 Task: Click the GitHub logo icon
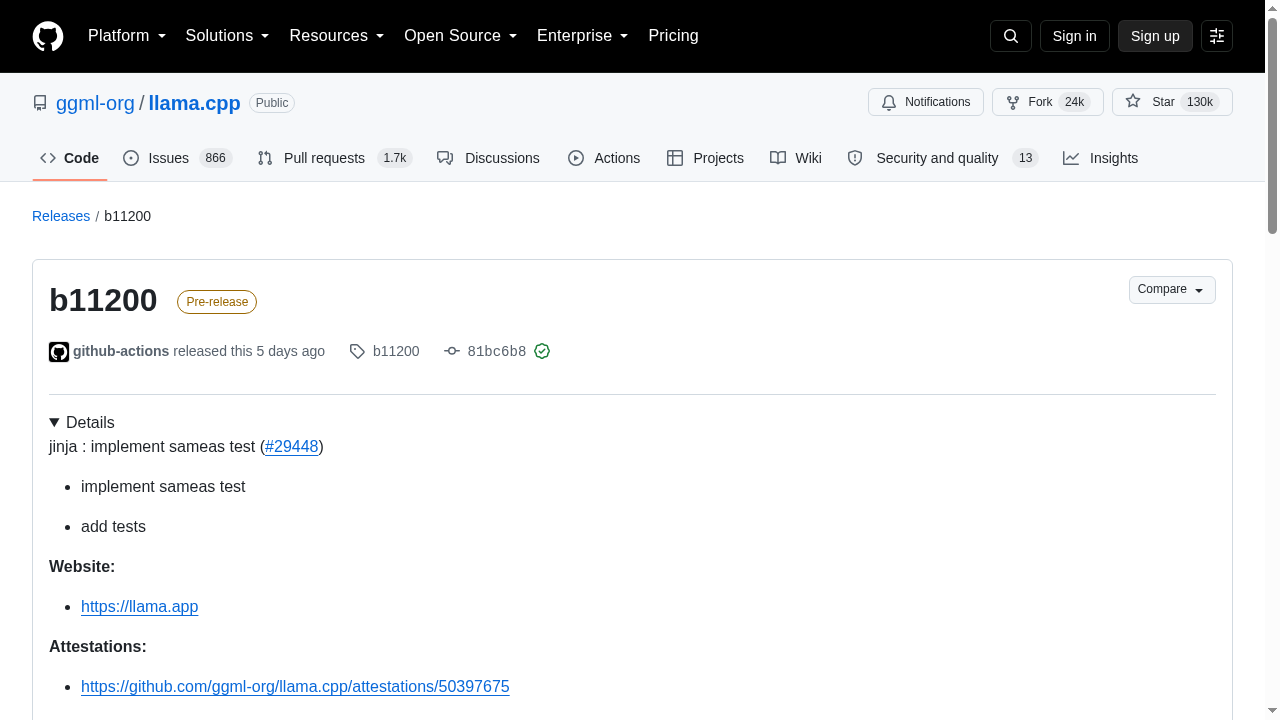(x=48, y=36)
